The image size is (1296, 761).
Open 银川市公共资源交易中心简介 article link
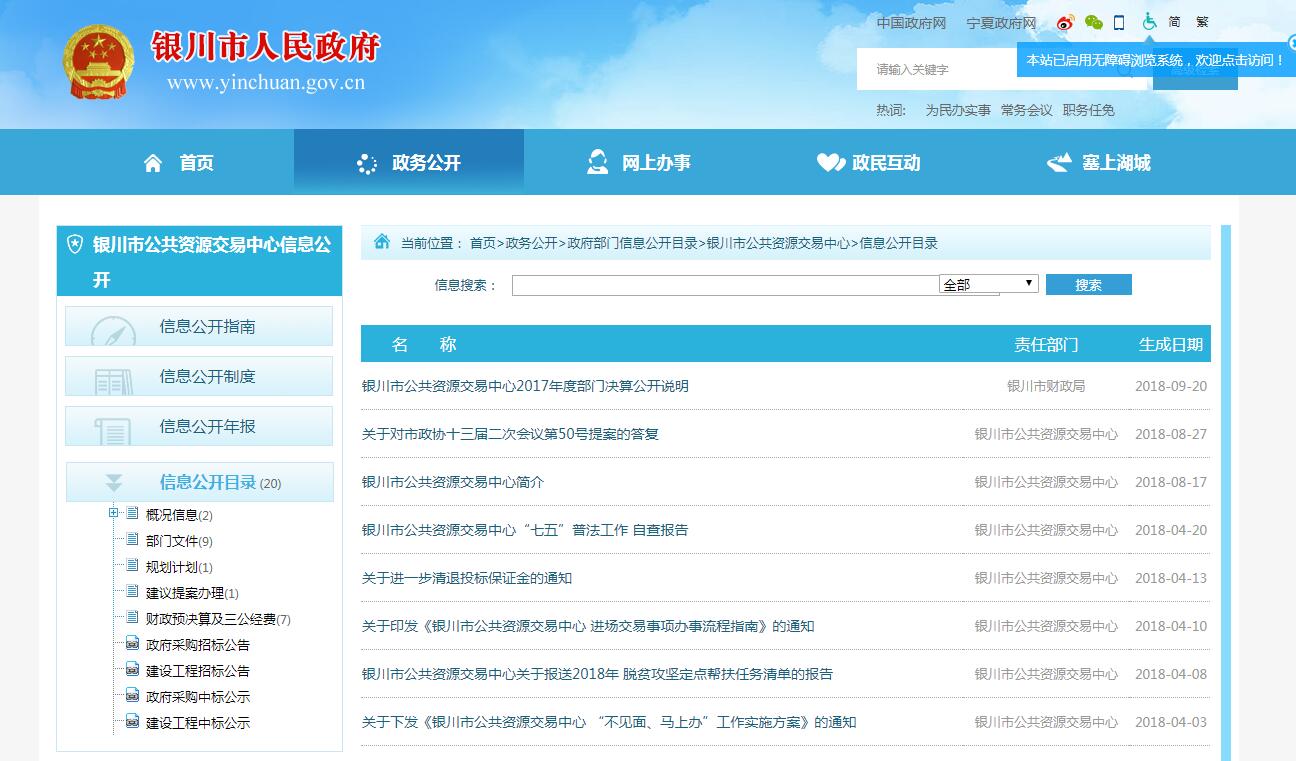coord(453,482)
